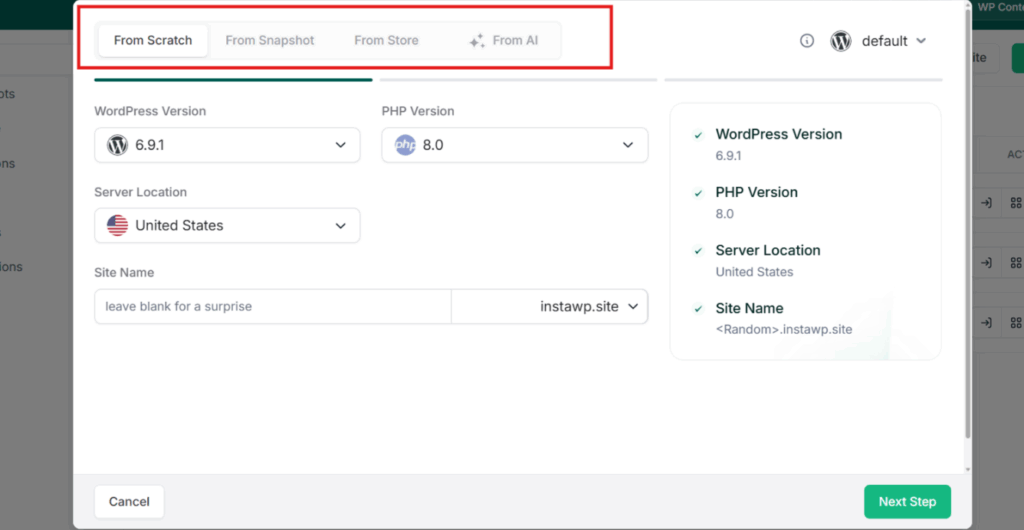Click checkmark beside Server Location summary heading
The image size is (1024, 530).
point(698,251)
